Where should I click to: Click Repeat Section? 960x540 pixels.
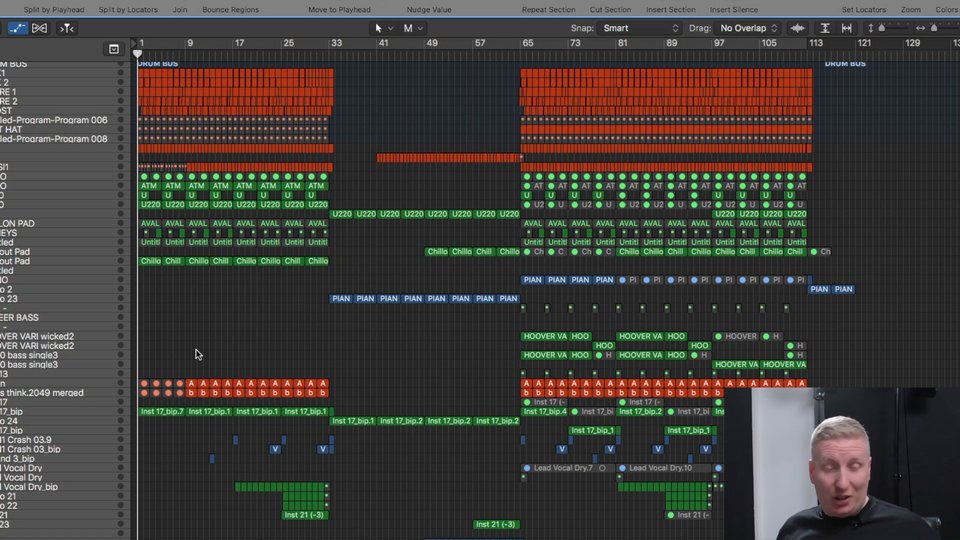click(x=548, y=10)
